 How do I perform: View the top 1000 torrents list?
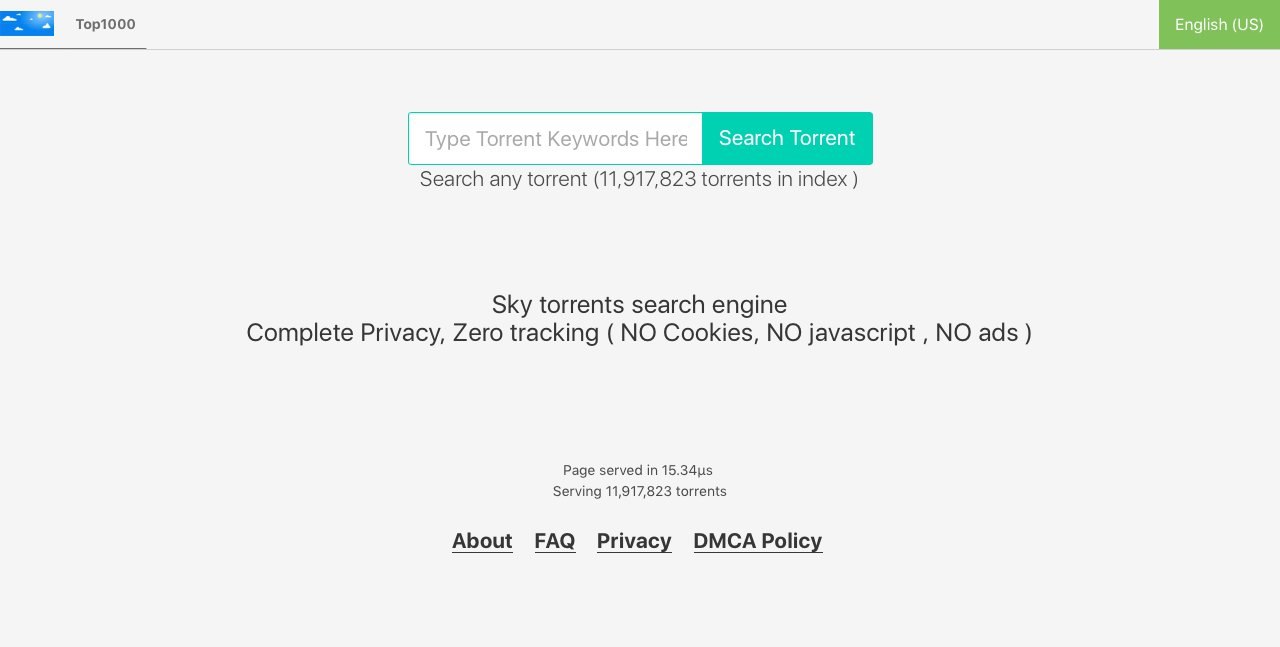(x=105, y=24)
